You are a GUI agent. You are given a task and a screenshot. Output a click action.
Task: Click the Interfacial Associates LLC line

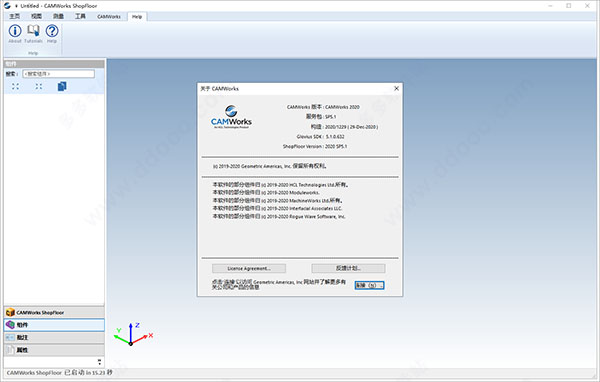[277, 208]
